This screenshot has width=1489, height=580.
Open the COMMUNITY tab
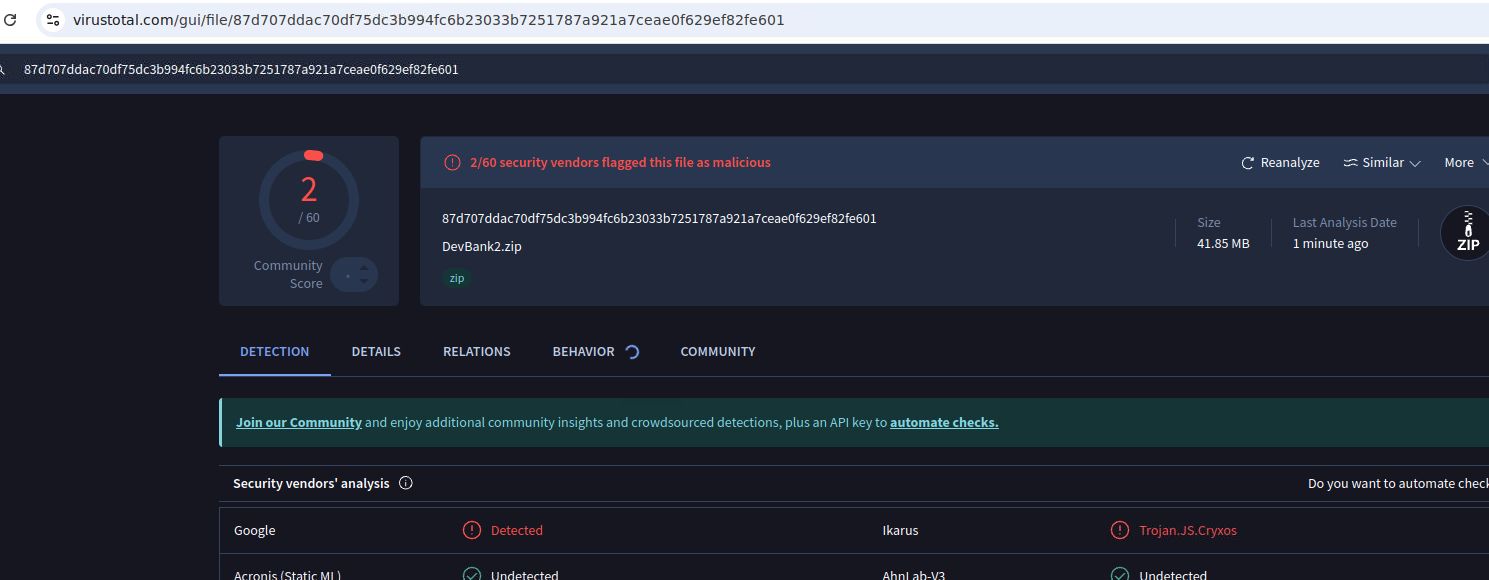click(718, 351)
